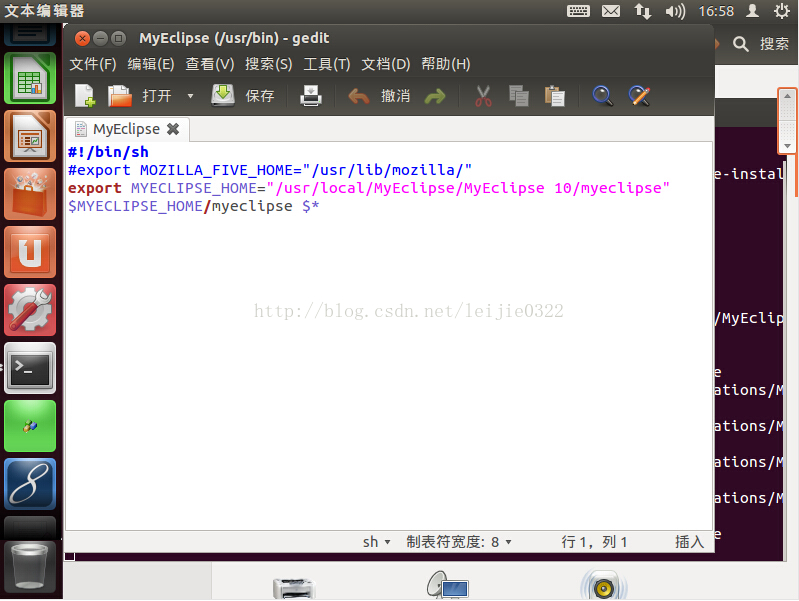The height and width of the screenshot is (601, 799).
Task: Open the blue 8 launcher icon
Action: click(30, 484)
